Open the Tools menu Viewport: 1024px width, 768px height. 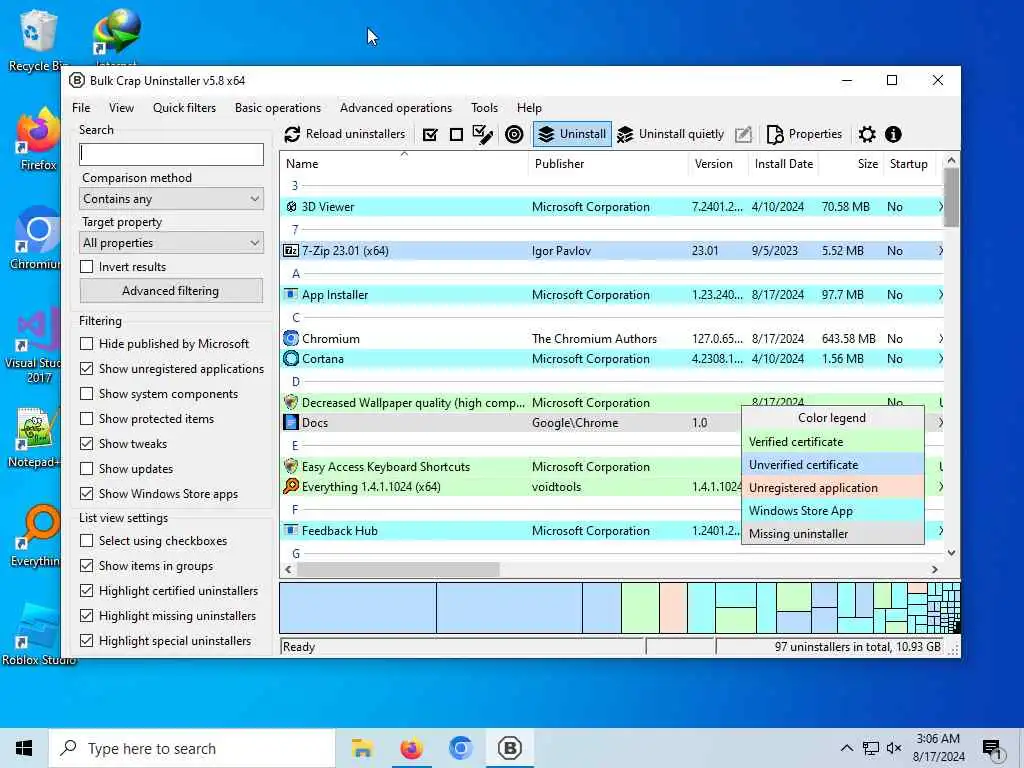click(x=484, y=108)
